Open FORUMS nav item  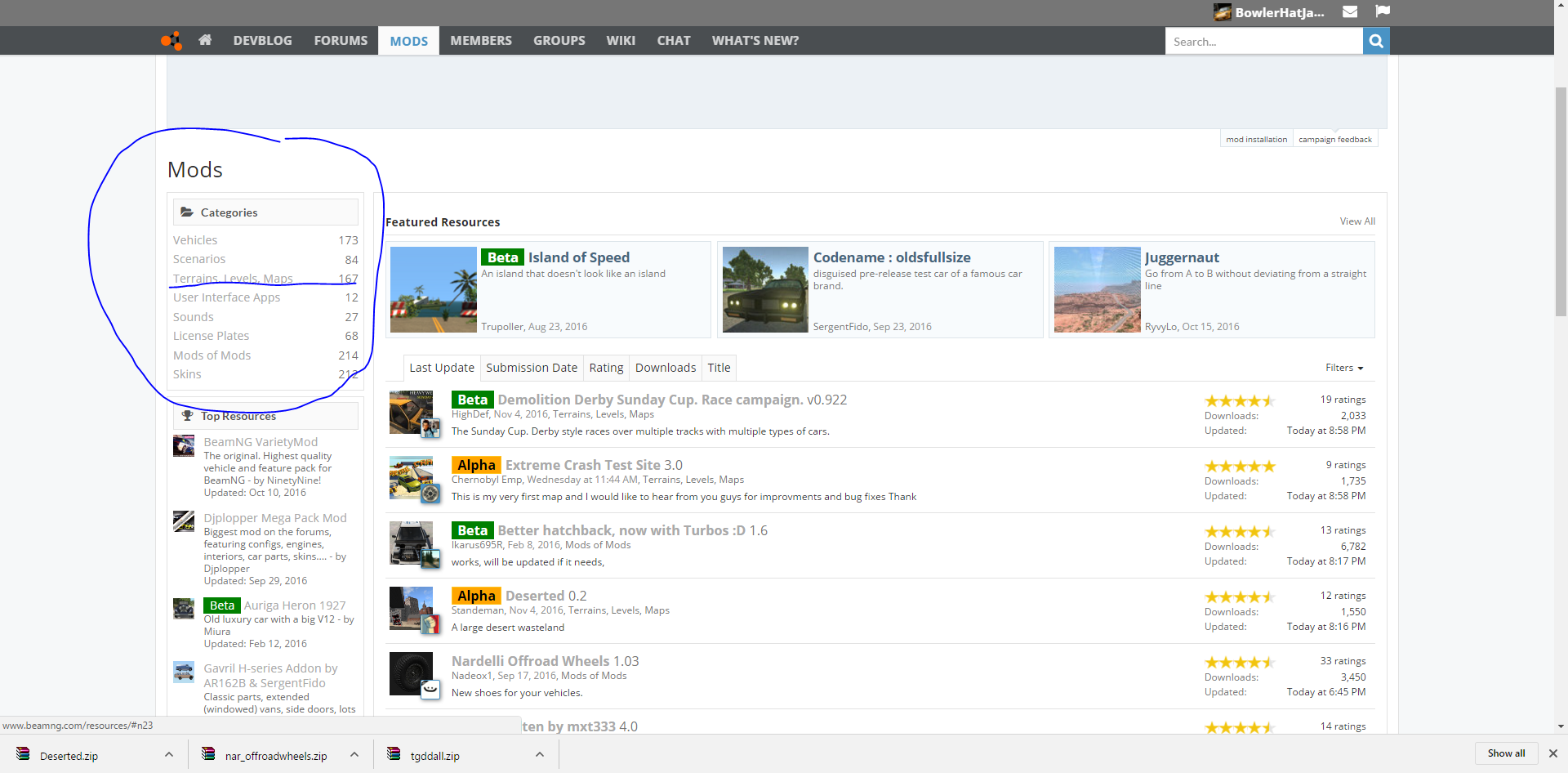pos(341,41)
